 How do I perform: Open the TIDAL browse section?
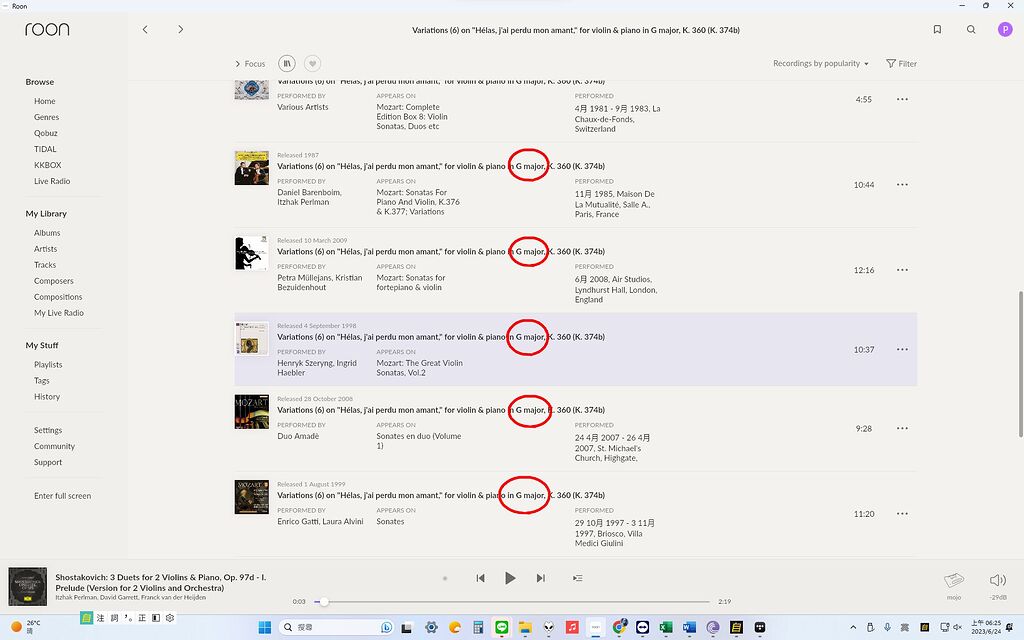click(x=45, y=148)
